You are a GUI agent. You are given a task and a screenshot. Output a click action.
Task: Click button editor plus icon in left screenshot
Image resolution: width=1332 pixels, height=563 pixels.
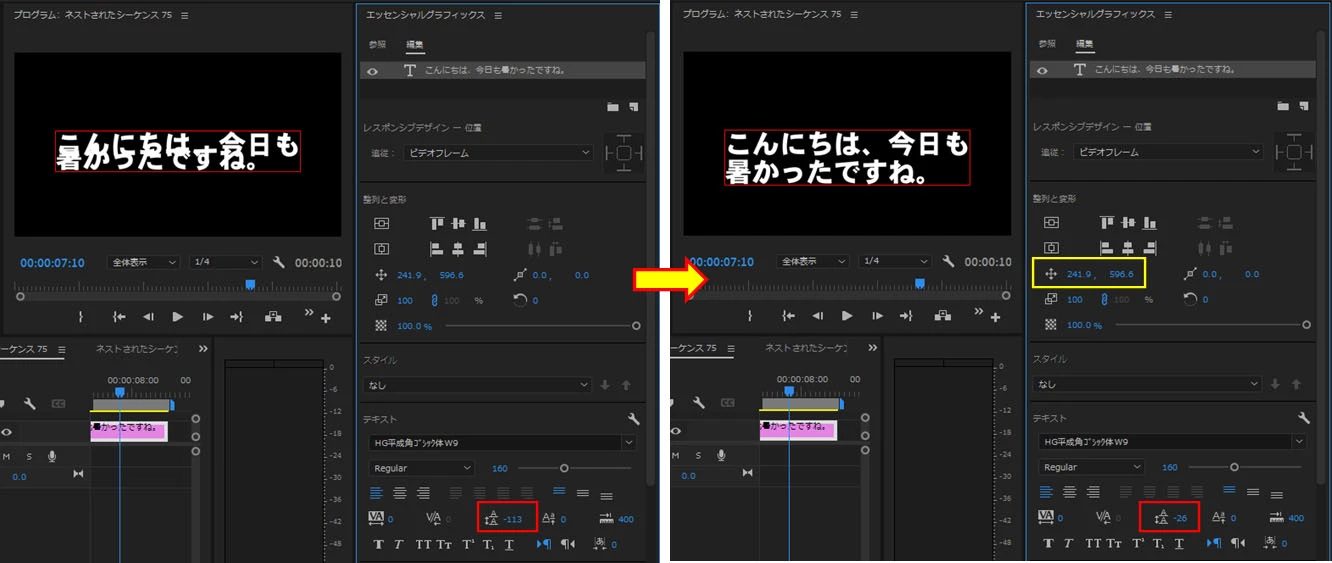tap(325, 318)
